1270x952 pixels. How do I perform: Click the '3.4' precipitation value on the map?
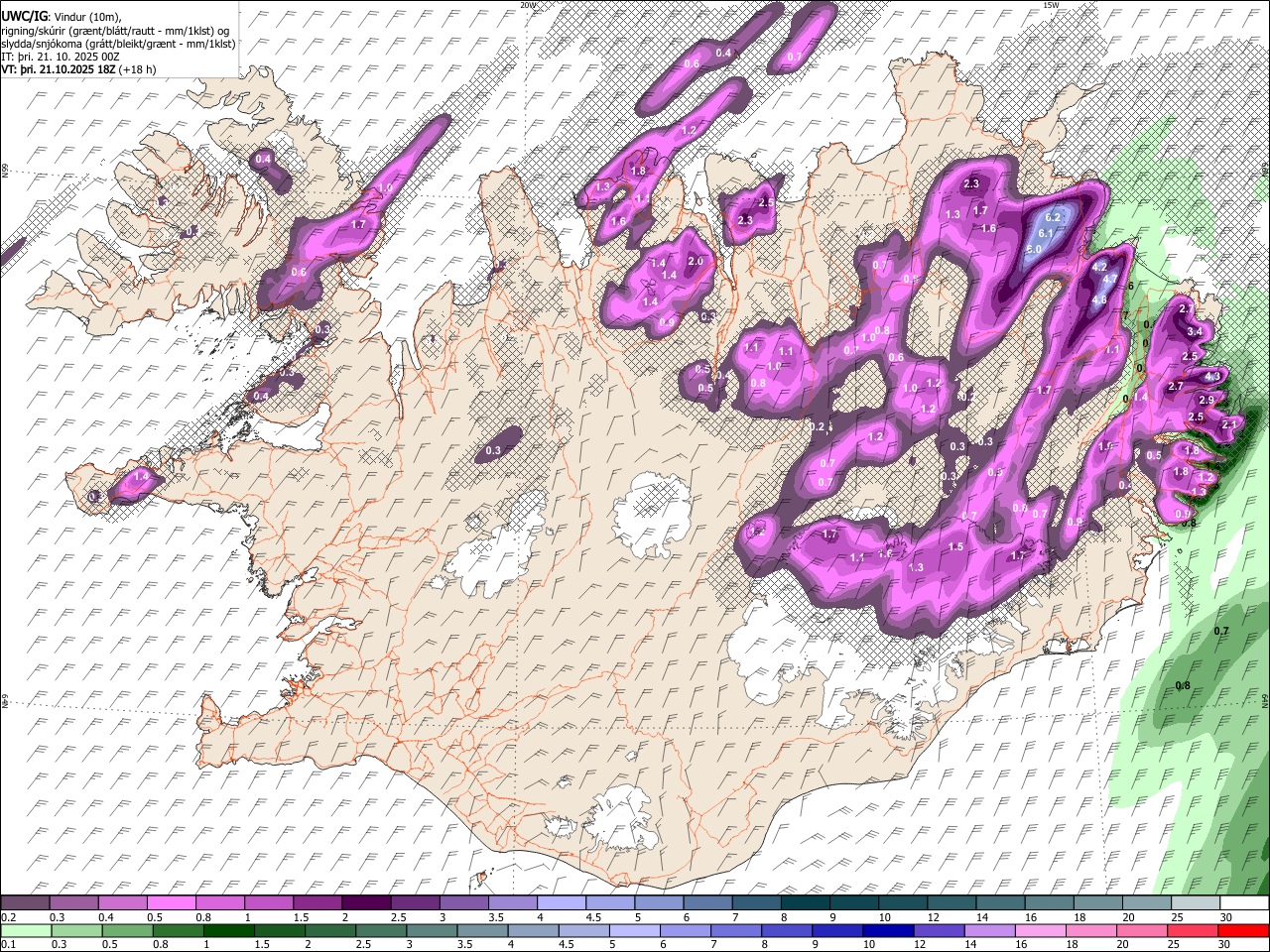1195,331
